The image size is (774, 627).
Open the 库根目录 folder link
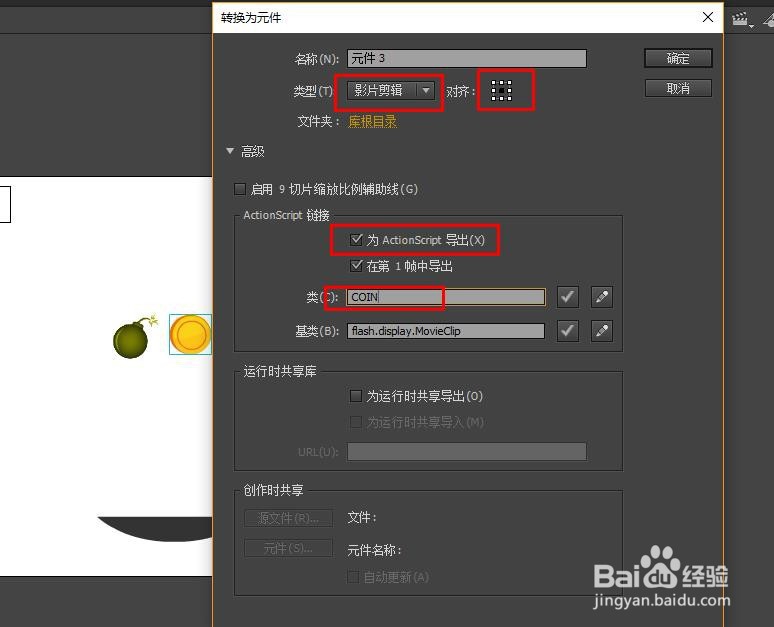pyautogui.click(x=373, y=121)
